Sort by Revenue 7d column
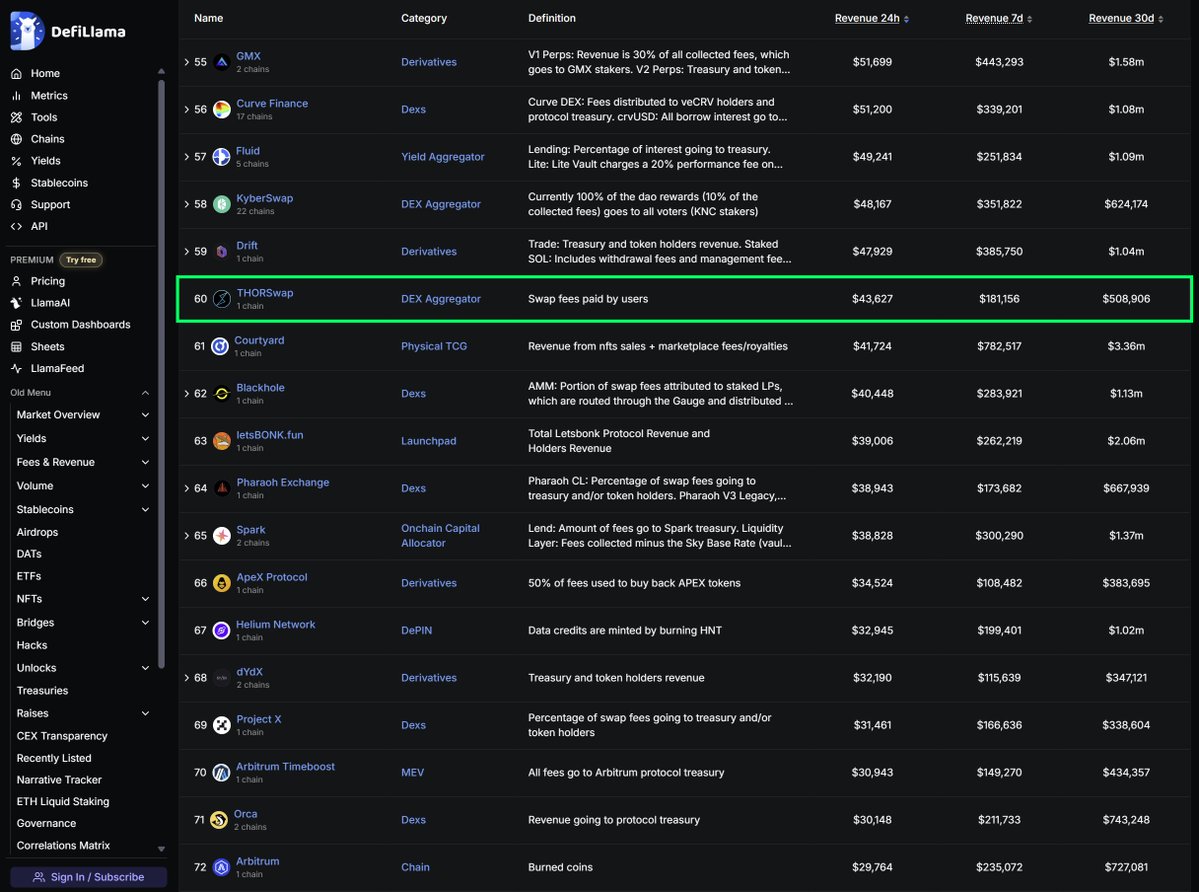Viewport: 1199px width, 892px height. [999, 18]
